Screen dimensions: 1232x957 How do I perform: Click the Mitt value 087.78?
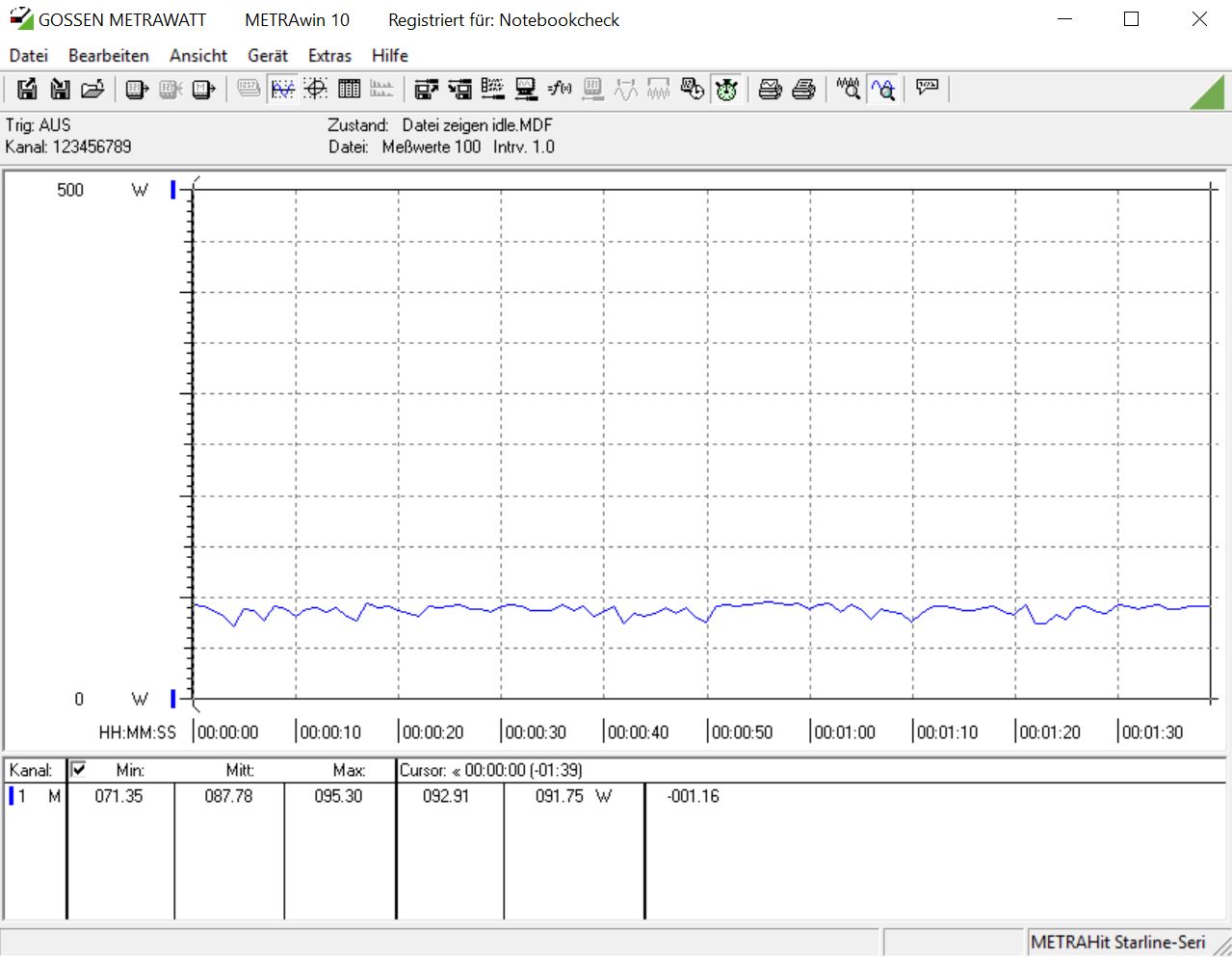click(x=228, y=796)
